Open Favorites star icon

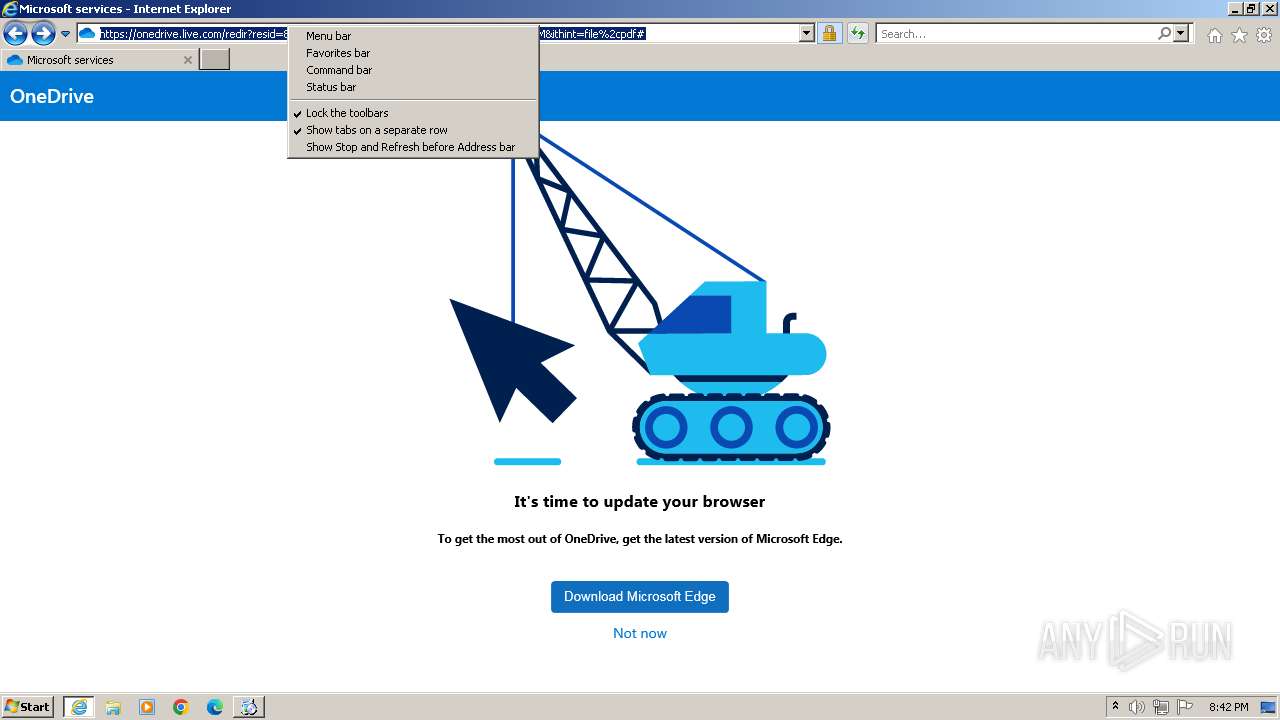click(1239, 35)
